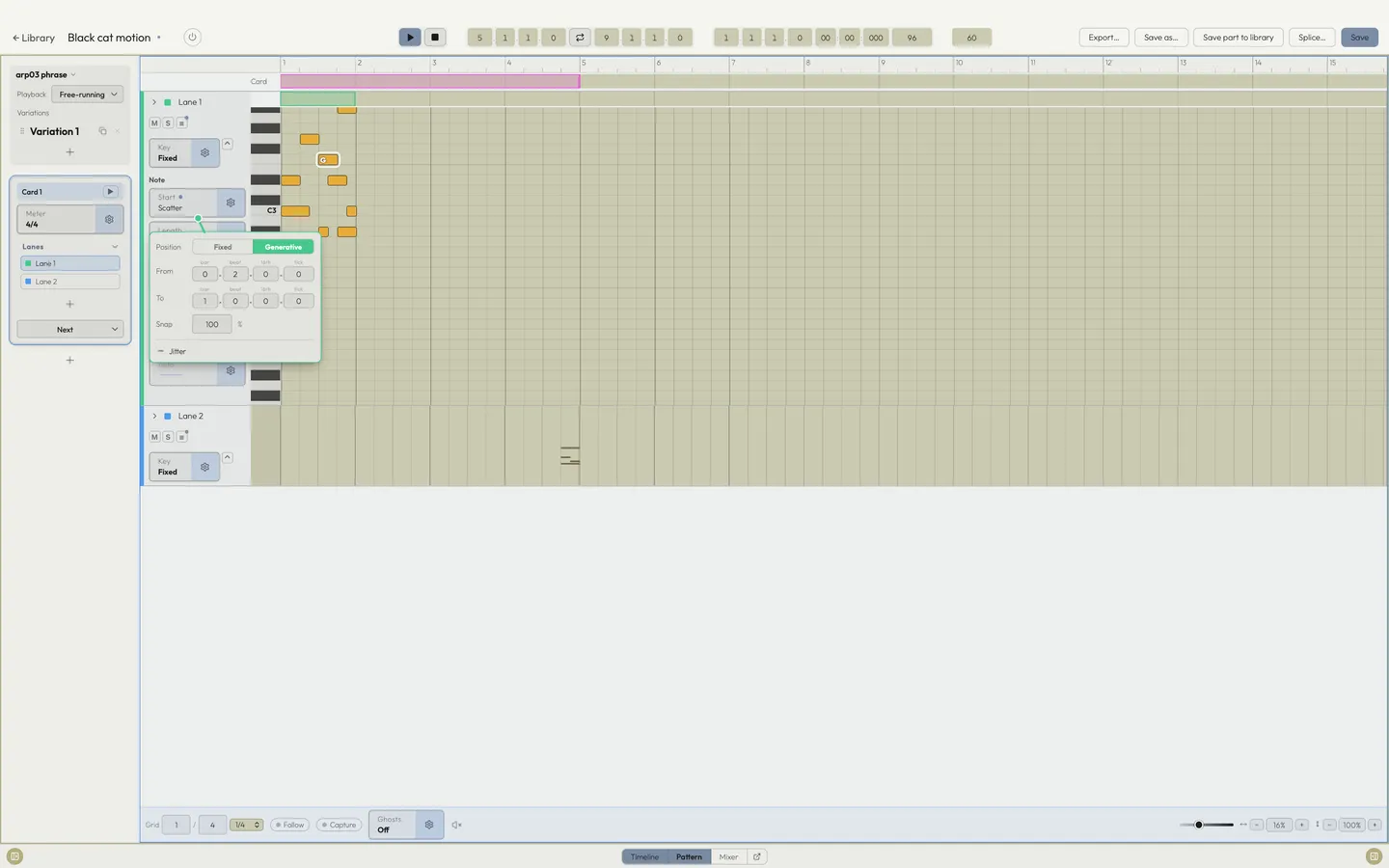Set Position mode to Fixed

click(x=223, y=247)
